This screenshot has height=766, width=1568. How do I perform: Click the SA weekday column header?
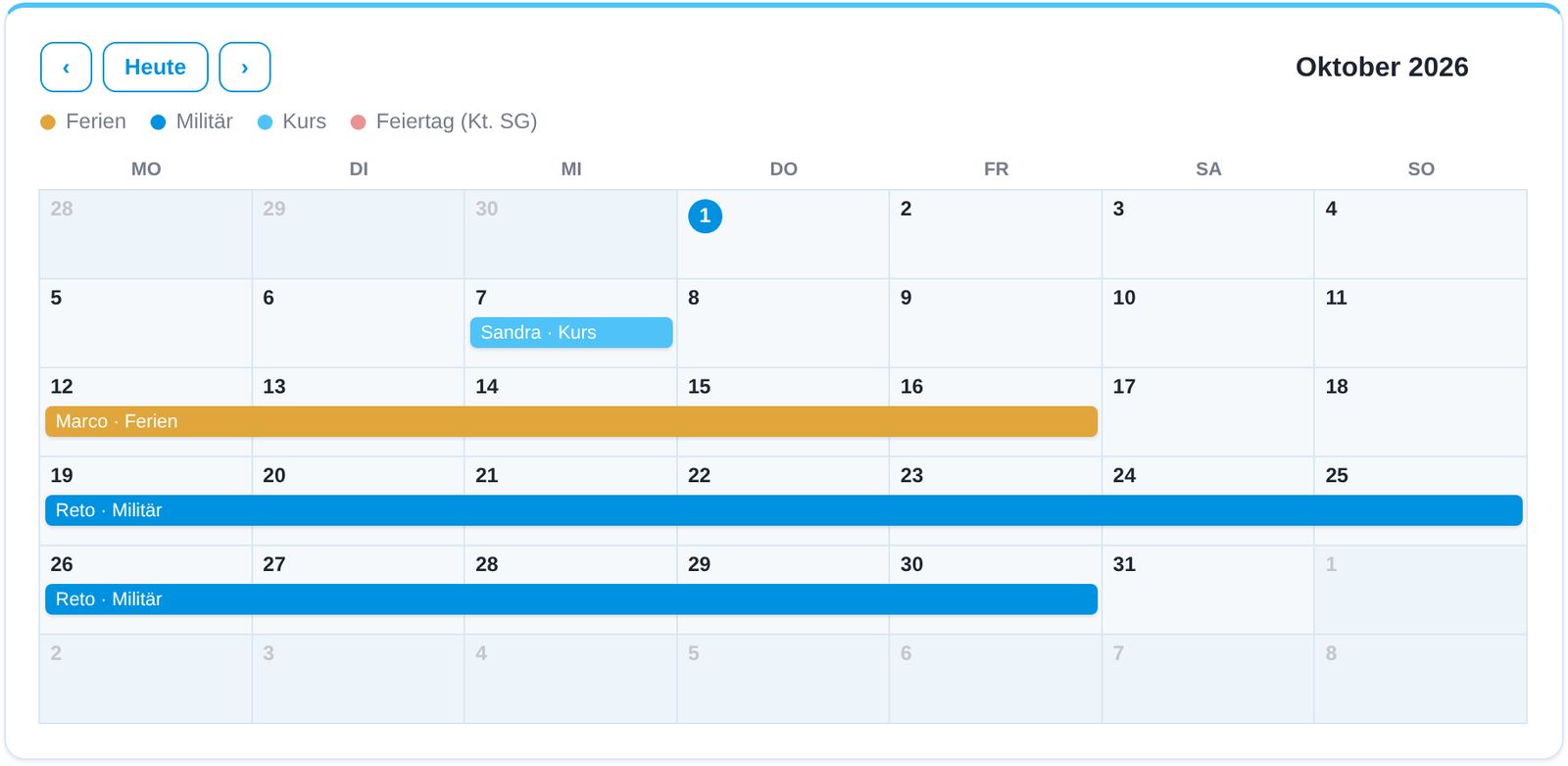pyautogui.click(x=1208, y=168)
